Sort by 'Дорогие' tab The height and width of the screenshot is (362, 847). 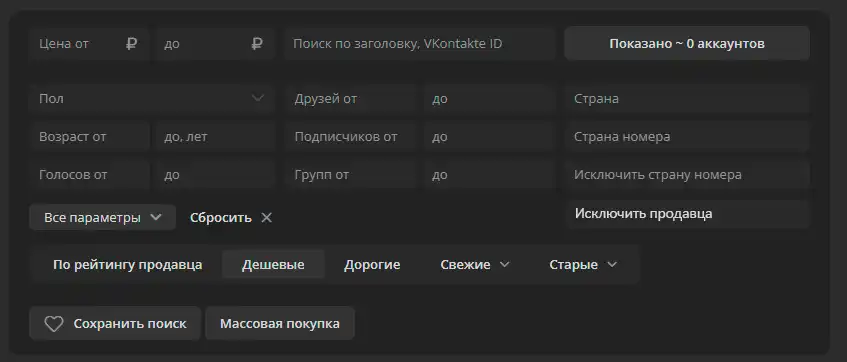372,265
